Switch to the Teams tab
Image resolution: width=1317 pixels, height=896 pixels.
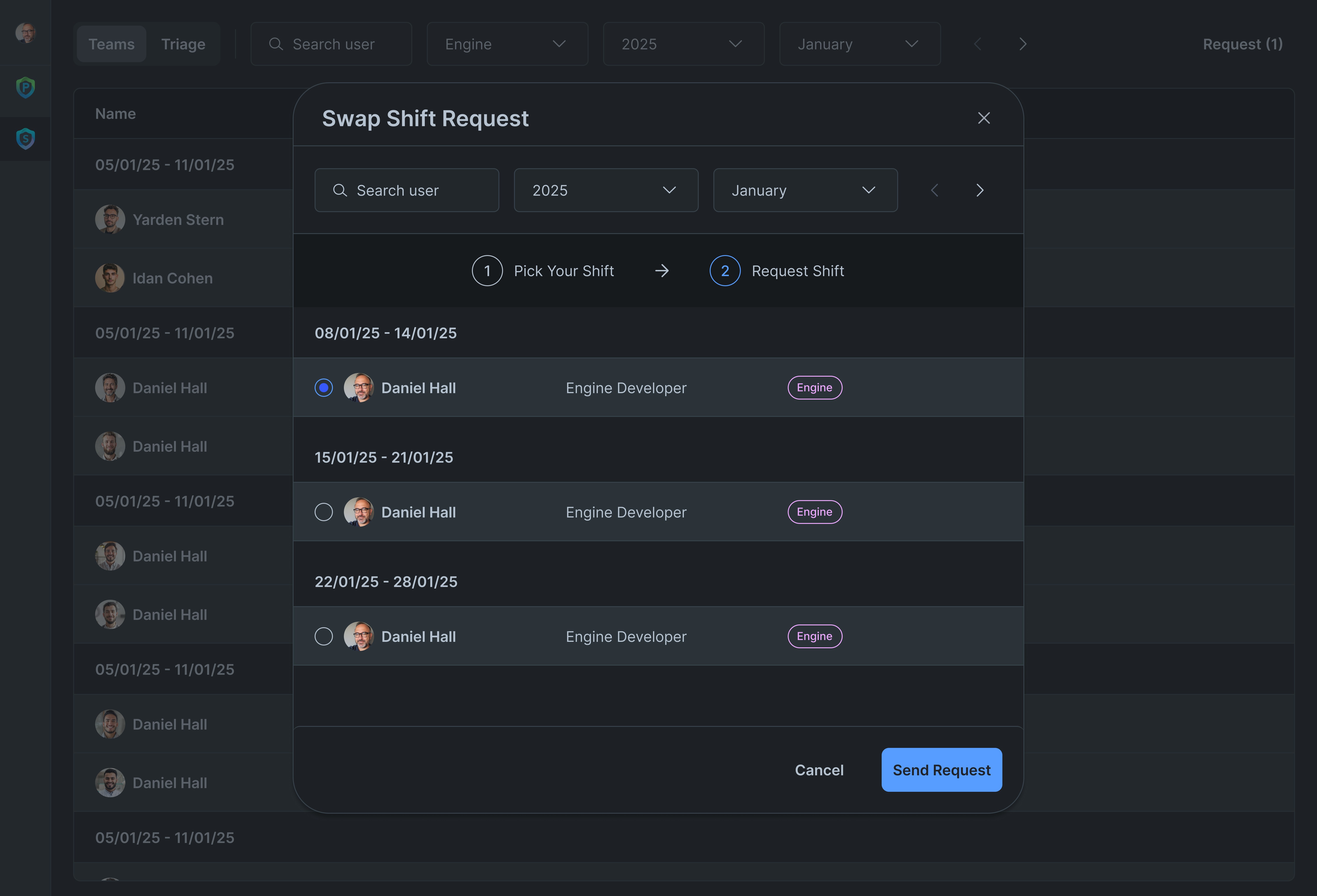tap(112, 44)
